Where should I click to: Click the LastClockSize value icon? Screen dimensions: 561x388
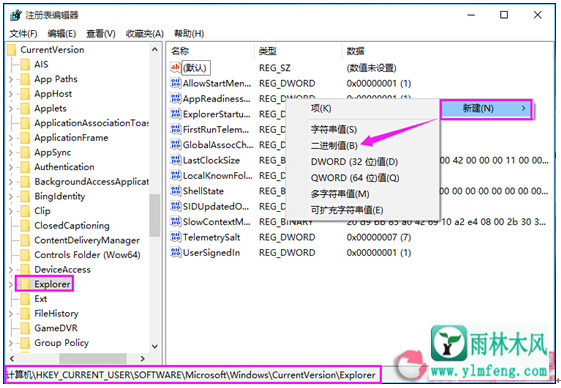pos(175,160)
